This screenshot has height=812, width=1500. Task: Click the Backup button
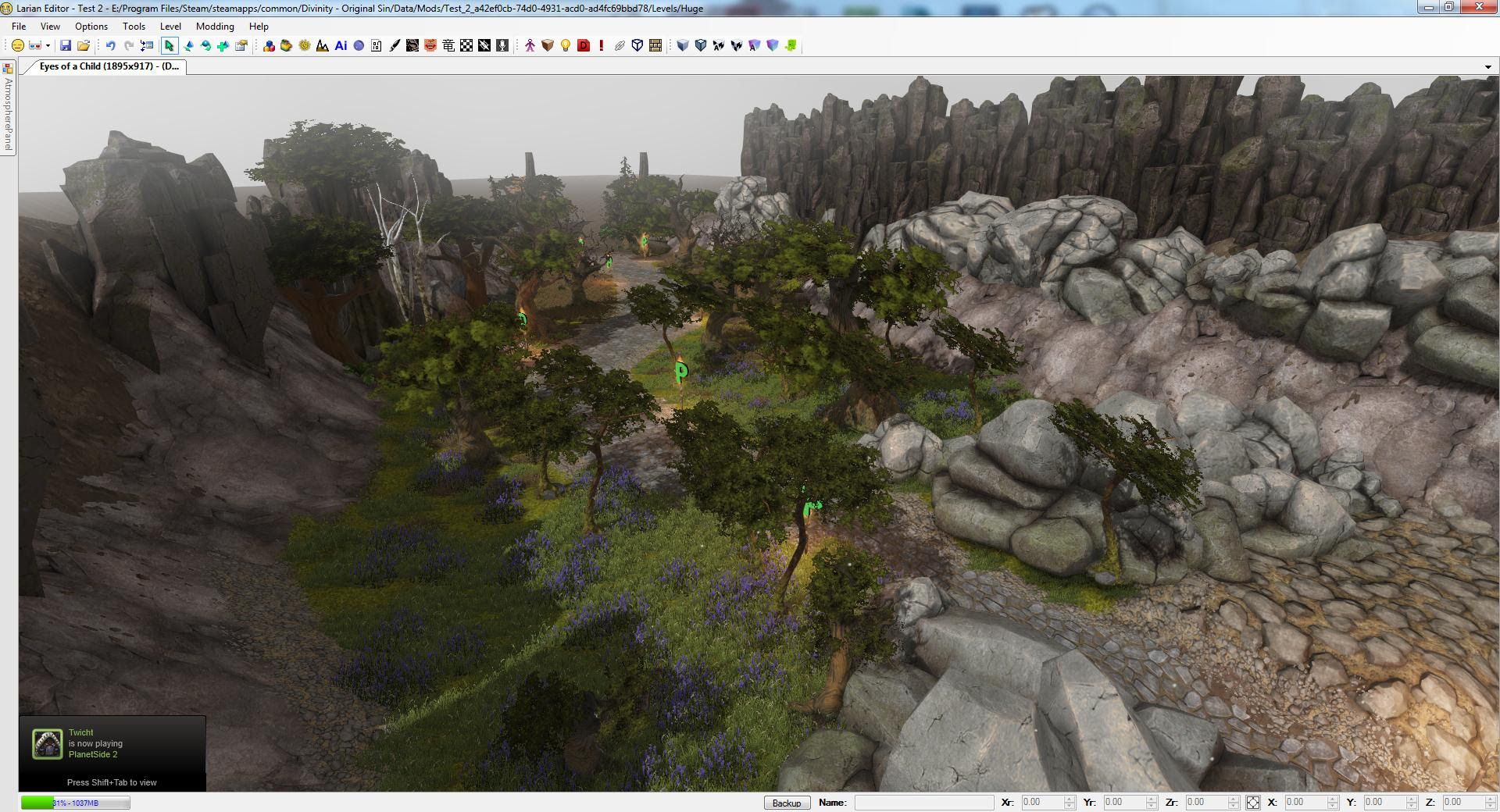click(787, 803)
